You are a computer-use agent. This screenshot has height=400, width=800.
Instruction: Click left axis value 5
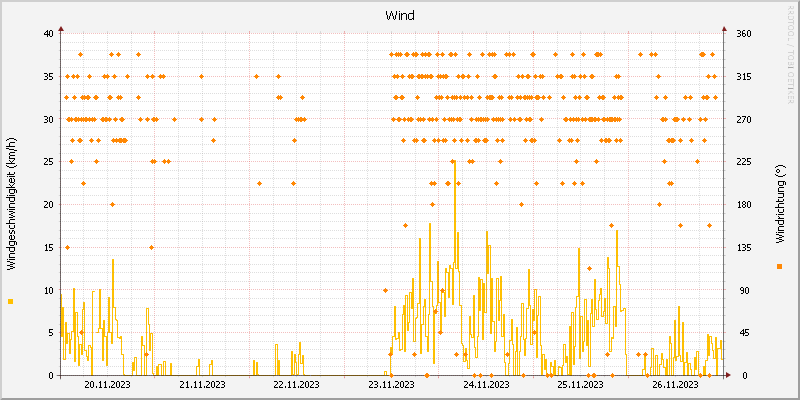point(51,333)
